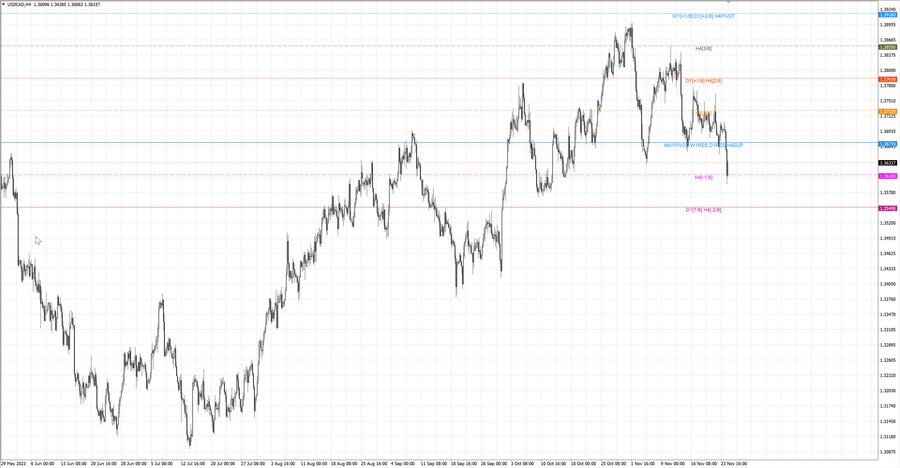
Task: Click the 27 Jul 08:00 time label
Action: point(253,463)
